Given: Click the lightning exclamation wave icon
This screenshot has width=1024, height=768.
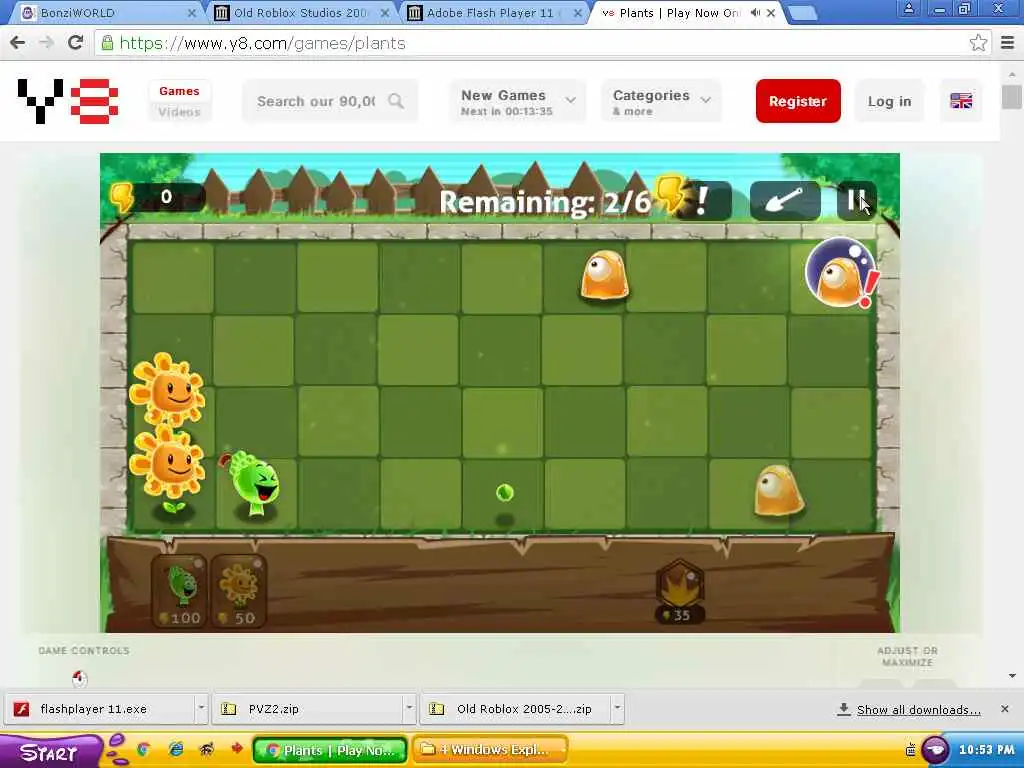Looking at the screenshot, I should pyautogui.click(x=692, y=199).
